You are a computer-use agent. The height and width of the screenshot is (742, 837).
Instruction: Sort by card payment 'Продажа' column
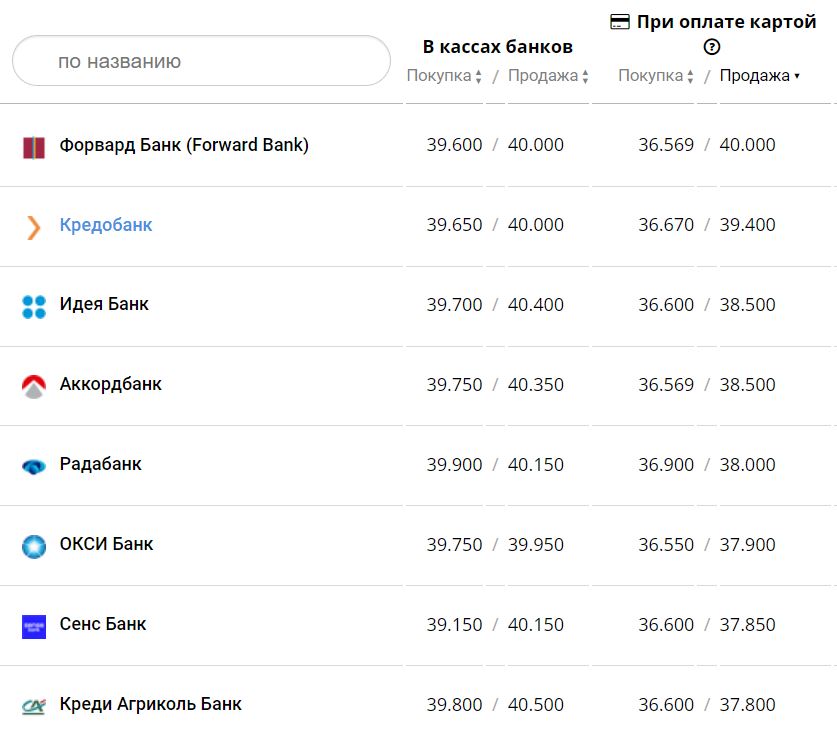[x=759, y=76]
